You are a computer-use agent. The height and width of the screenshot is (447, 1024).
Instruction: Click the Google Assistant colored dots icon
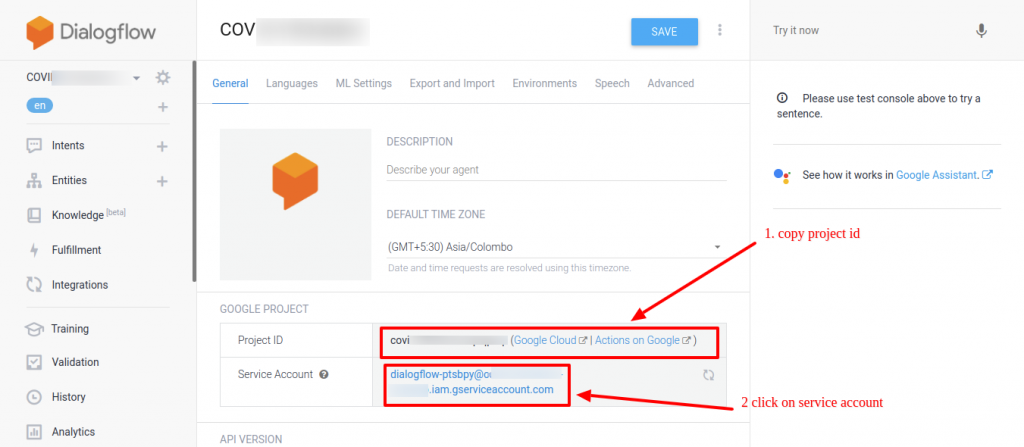782,175
